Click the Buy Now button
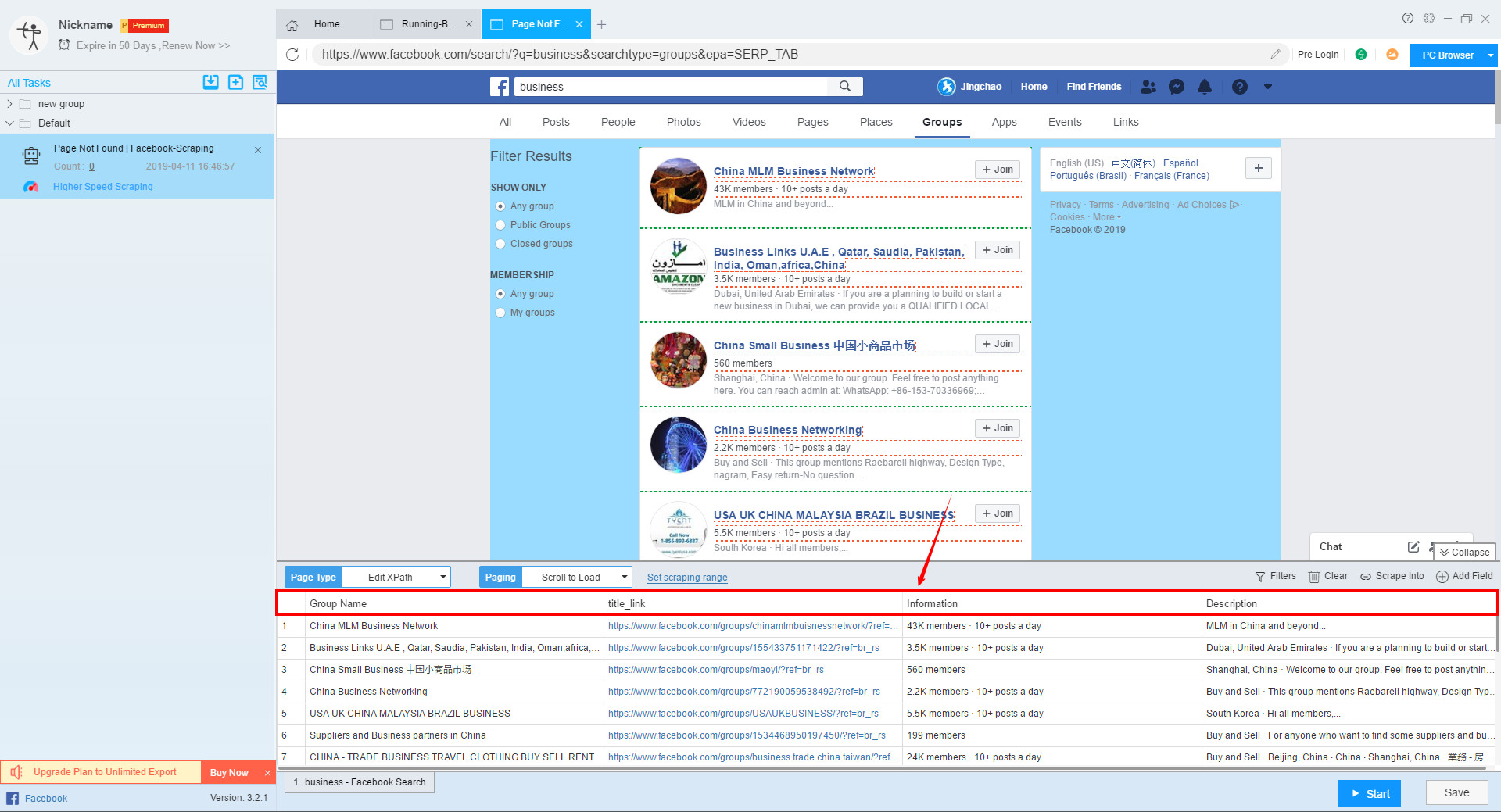1501x812 pixels. [x=229, y=773]
